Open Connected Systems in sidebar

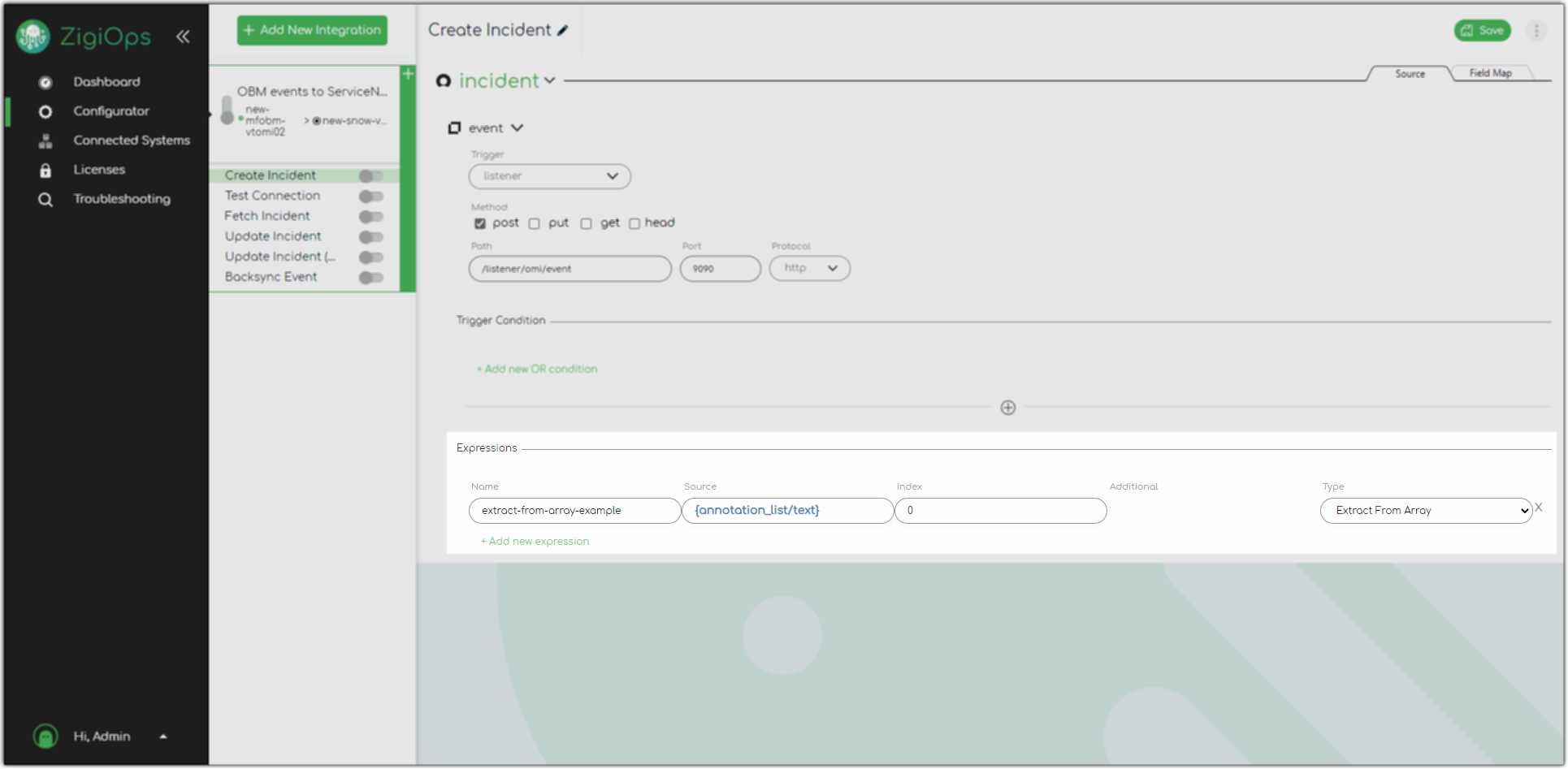132,140
